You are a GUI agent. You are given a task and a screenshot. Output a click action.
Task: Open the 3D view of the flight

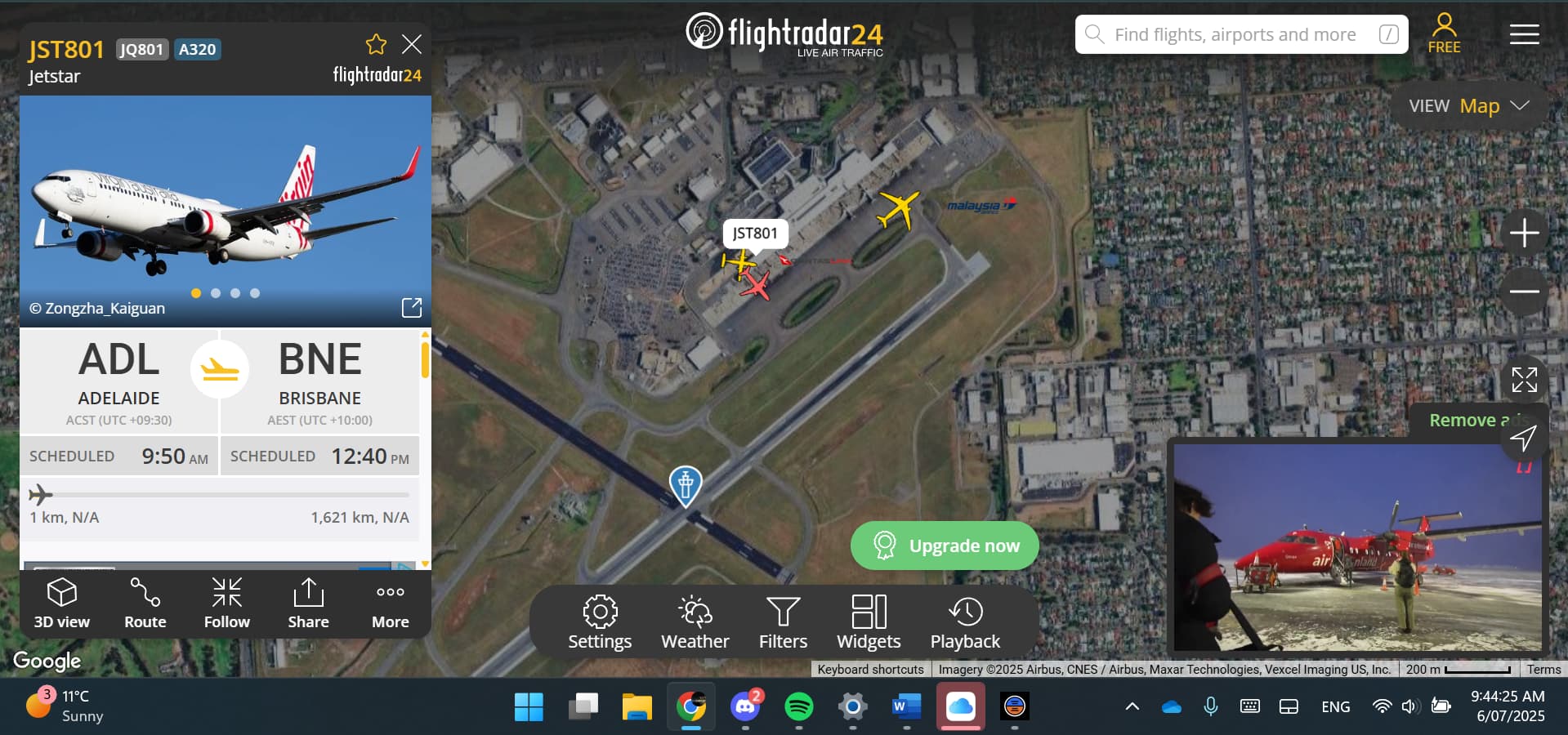[62, 604]
